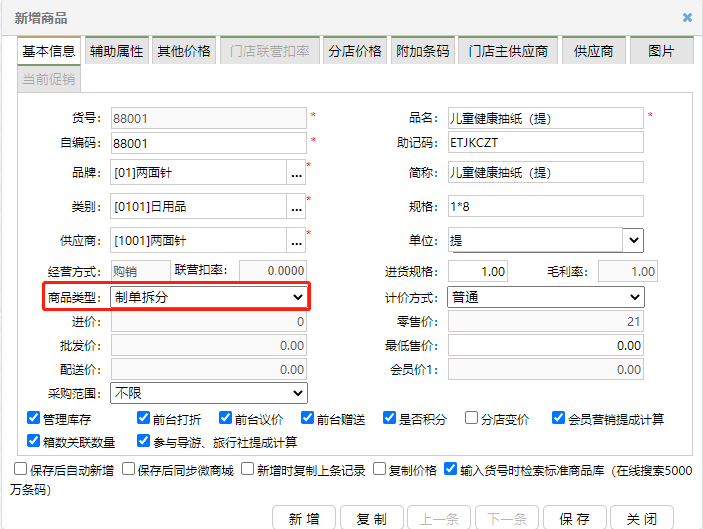This screenshot has height=529, width=703.
Task: Go to the 附加条码 tab
Action: [x=422, y=51]
